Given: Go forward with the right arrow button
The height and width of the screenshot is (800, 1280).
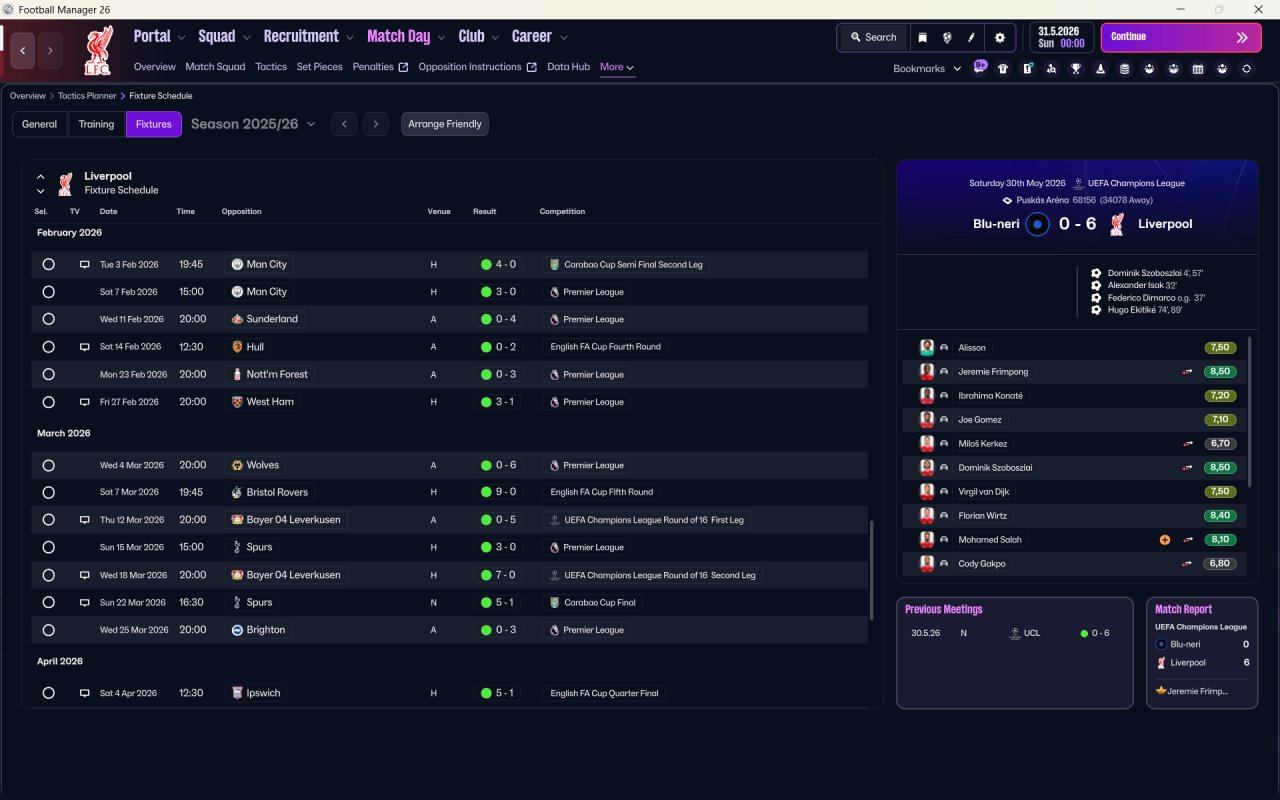Looking at the screenshot, I should click(49, 50).
